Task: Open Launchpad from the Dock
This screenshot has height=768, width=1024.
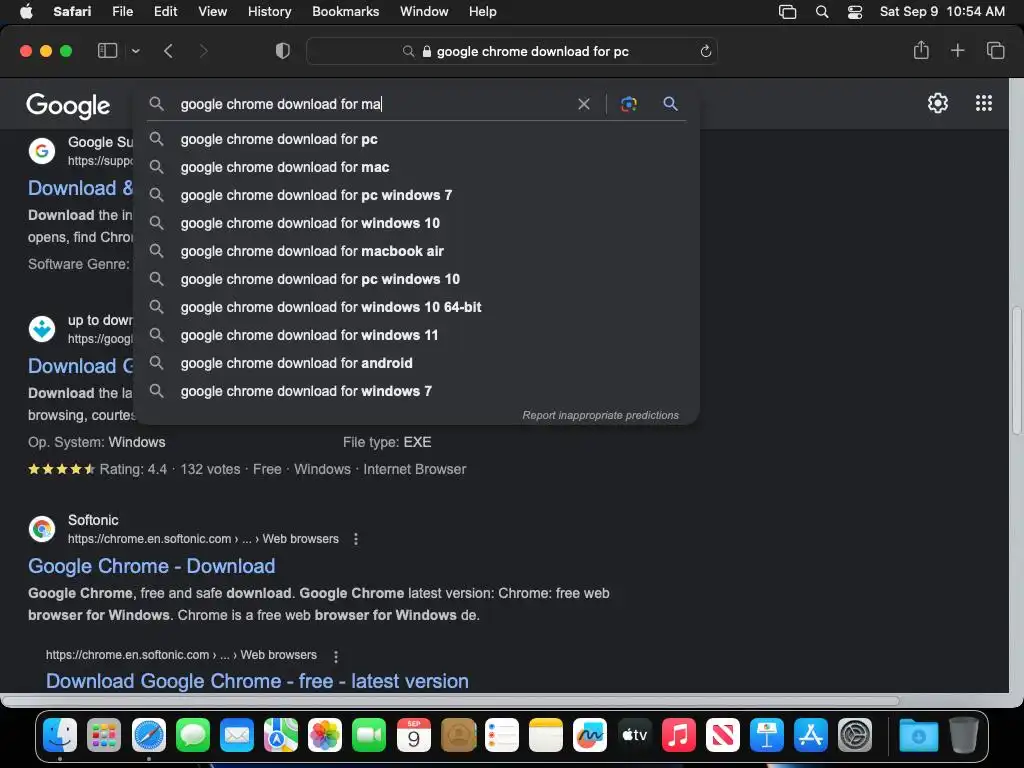Action: point(104,735)
